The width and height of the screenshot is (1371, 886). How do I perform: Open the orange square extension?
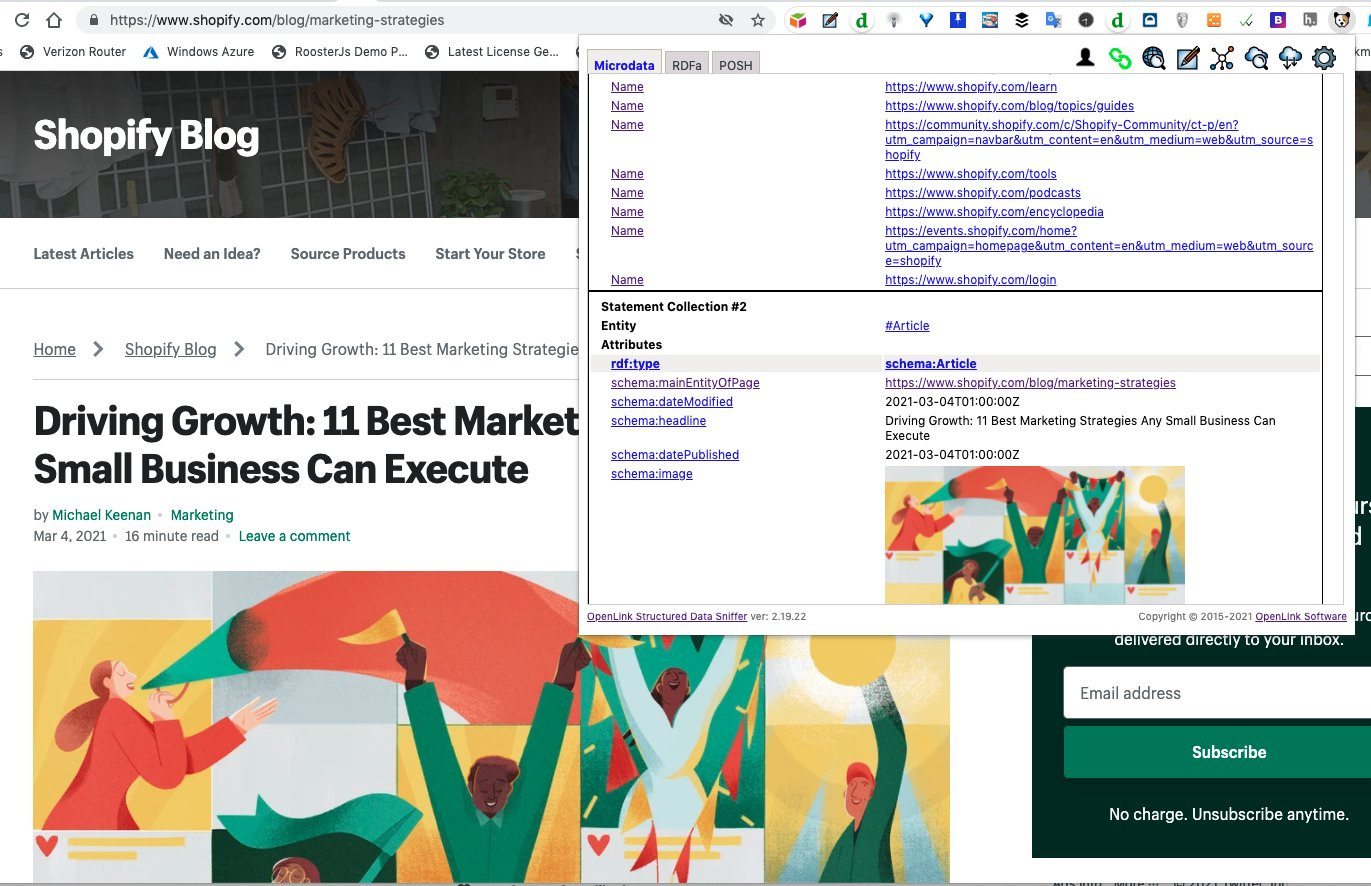(x=1214, y=20)
